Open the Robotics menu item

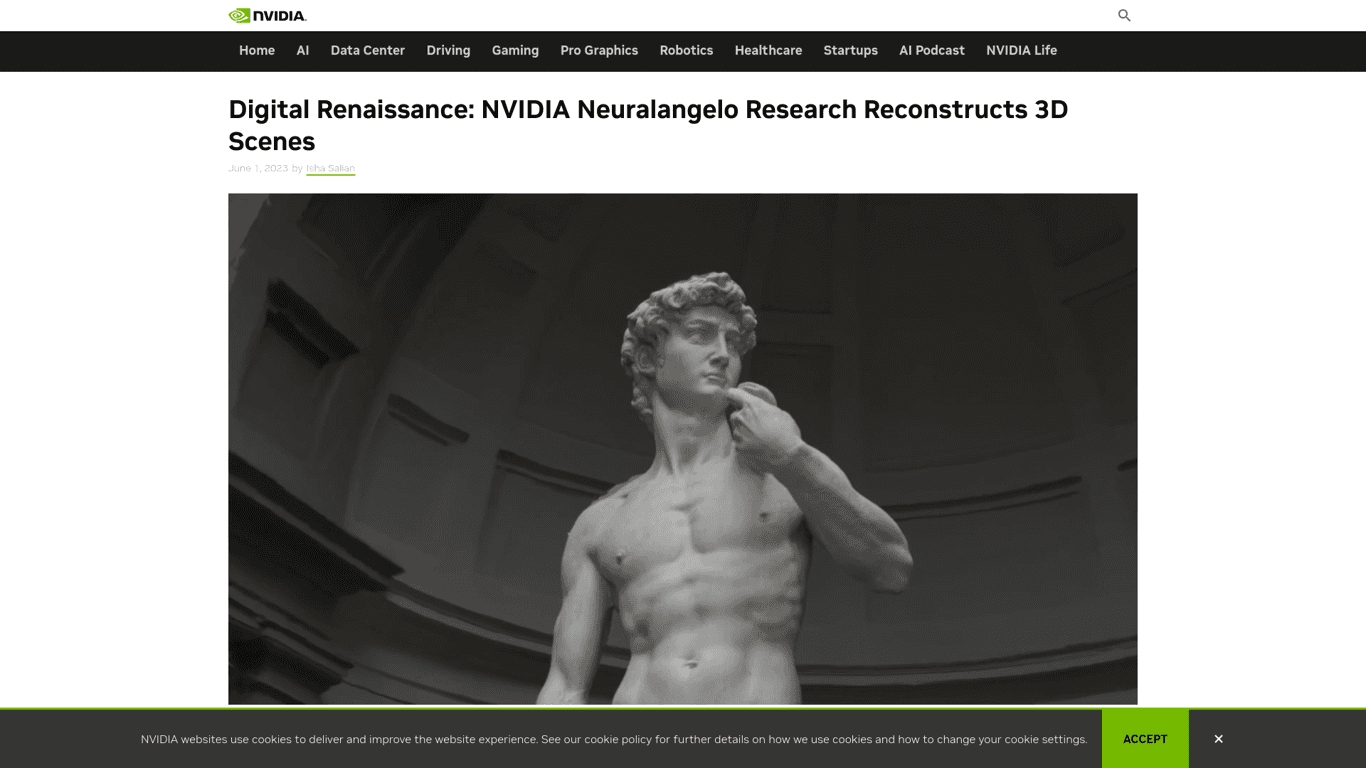coord(686,50)
